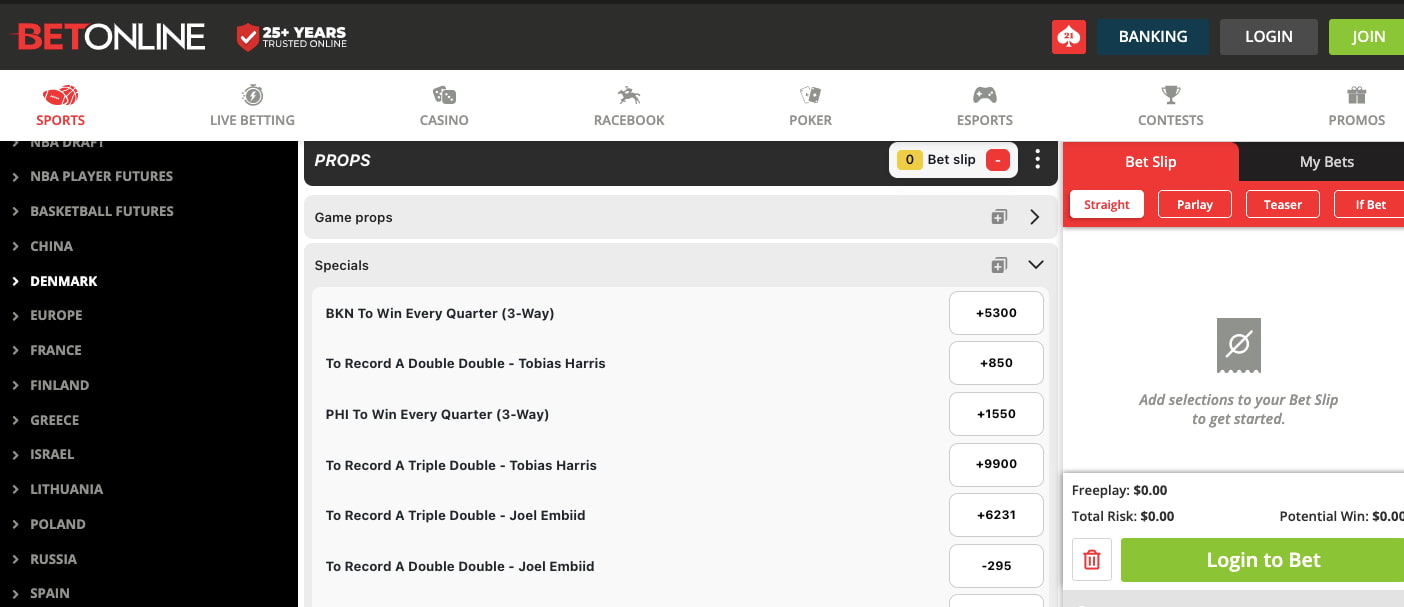Open the Contests trophy icon
Viewport: 1404px width, 607px height.
(1171, 96)
